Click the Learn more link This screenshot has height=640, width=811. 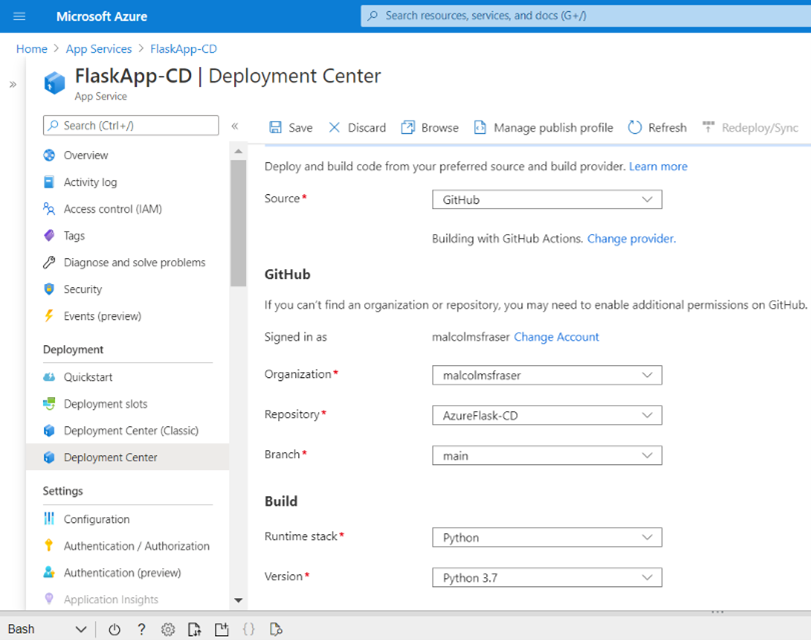(x=658, y=167)
